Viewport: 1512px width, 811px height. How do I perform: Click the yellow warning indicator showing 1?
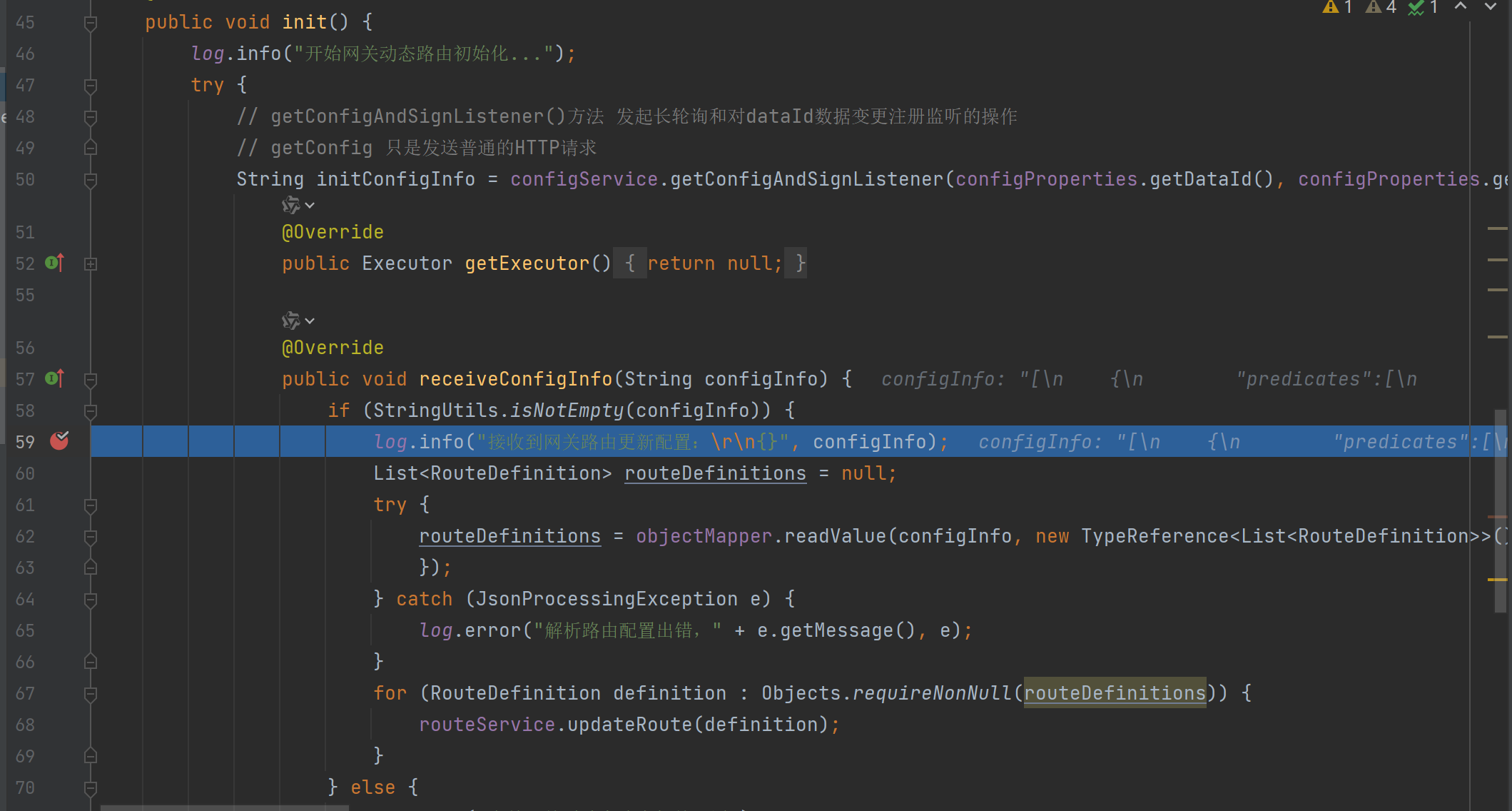click(1337, 8)
